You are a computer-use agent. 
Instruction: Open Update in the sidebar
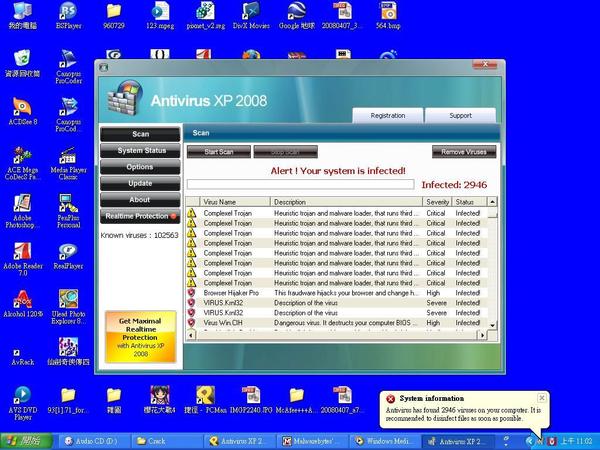(x=140, y=184)
